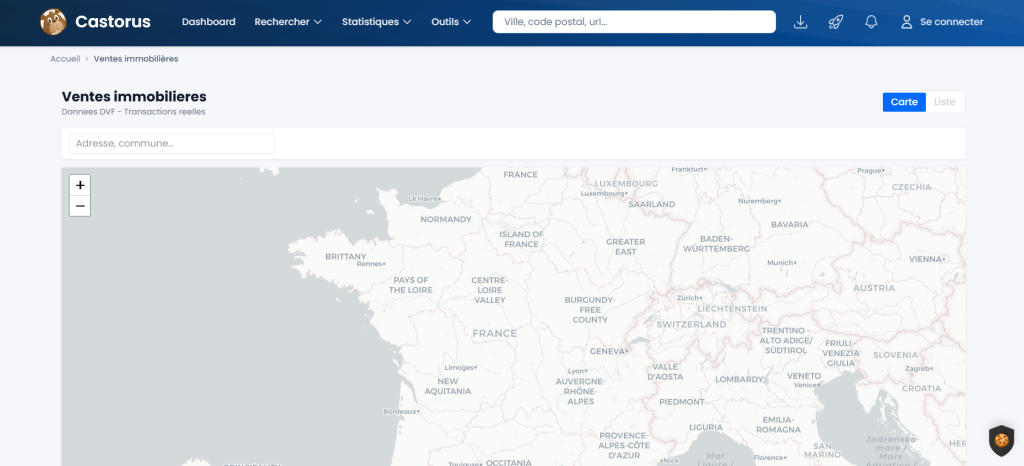
Task: Click the user profile icon
Action: [906, 22]
